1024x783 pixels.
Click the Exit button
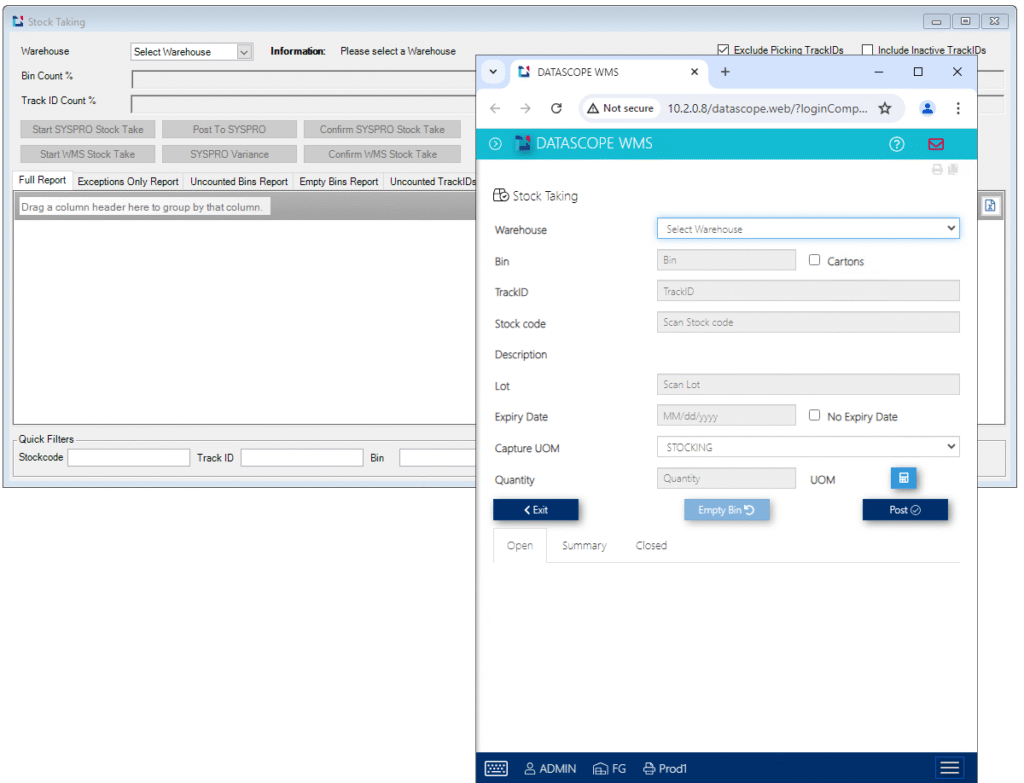(535, 510)
